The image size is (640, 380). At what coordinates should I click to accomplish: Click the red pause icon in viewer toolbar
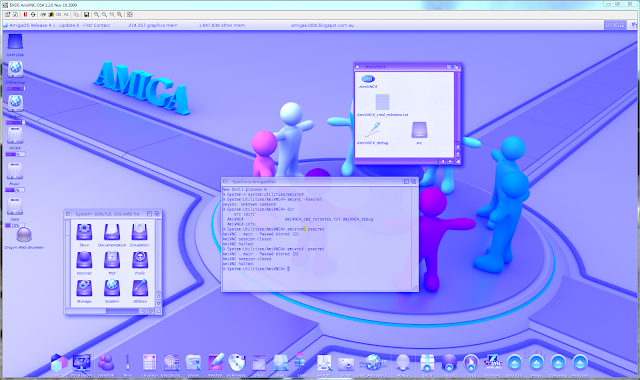tap(25, 14)
